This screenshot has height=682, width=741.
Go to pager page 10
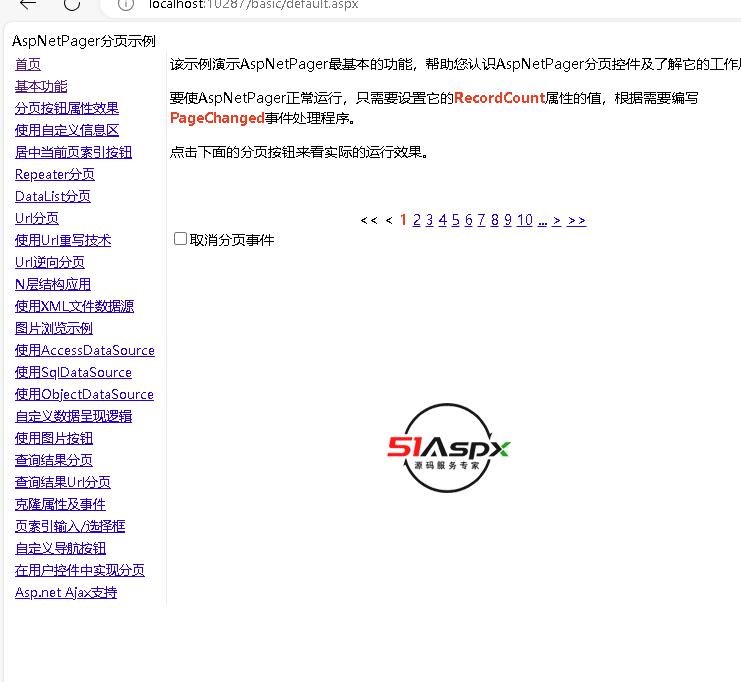click(525, 220)
